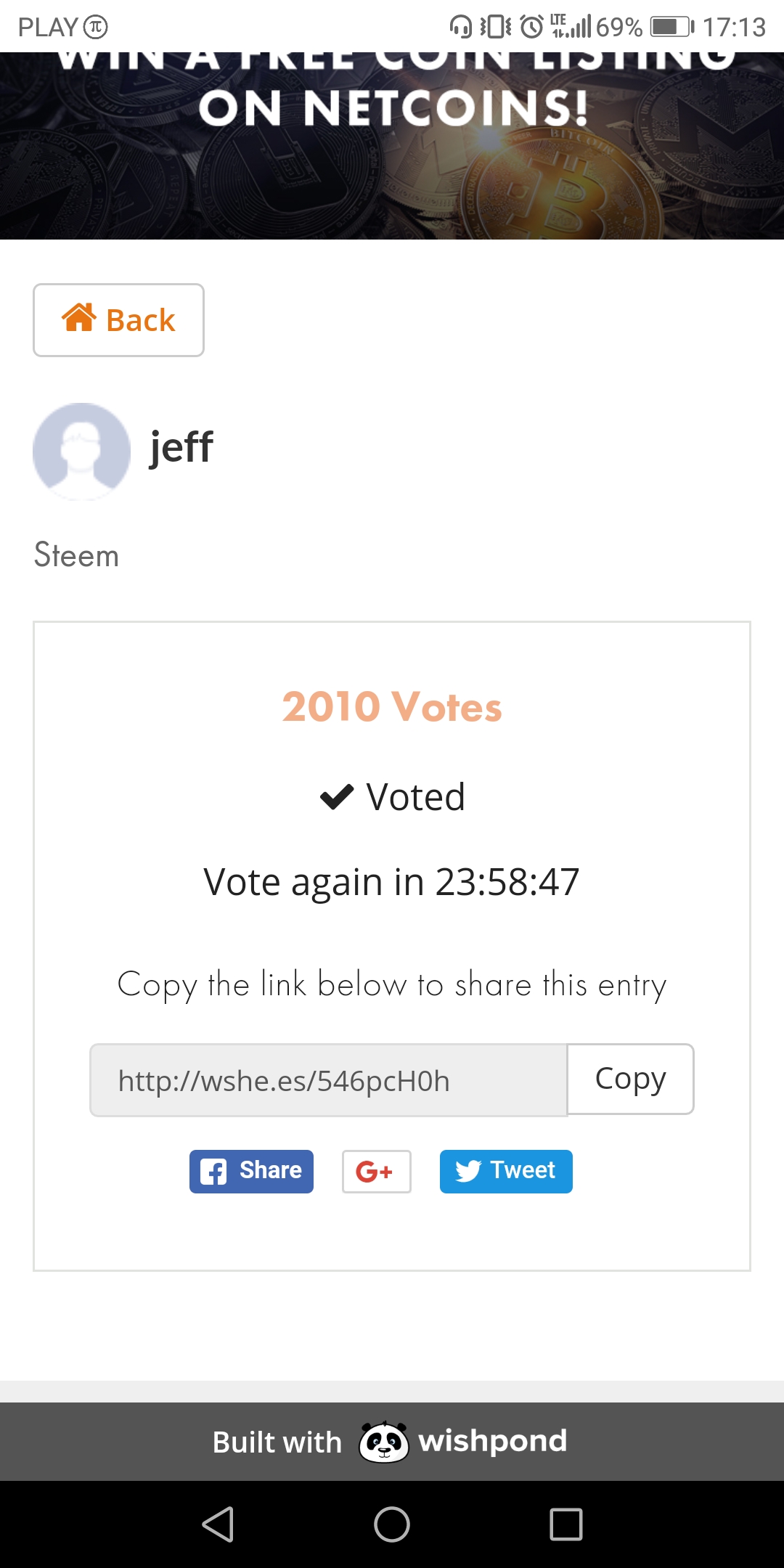Tweet this entry on Twitter

[506, 1171]
